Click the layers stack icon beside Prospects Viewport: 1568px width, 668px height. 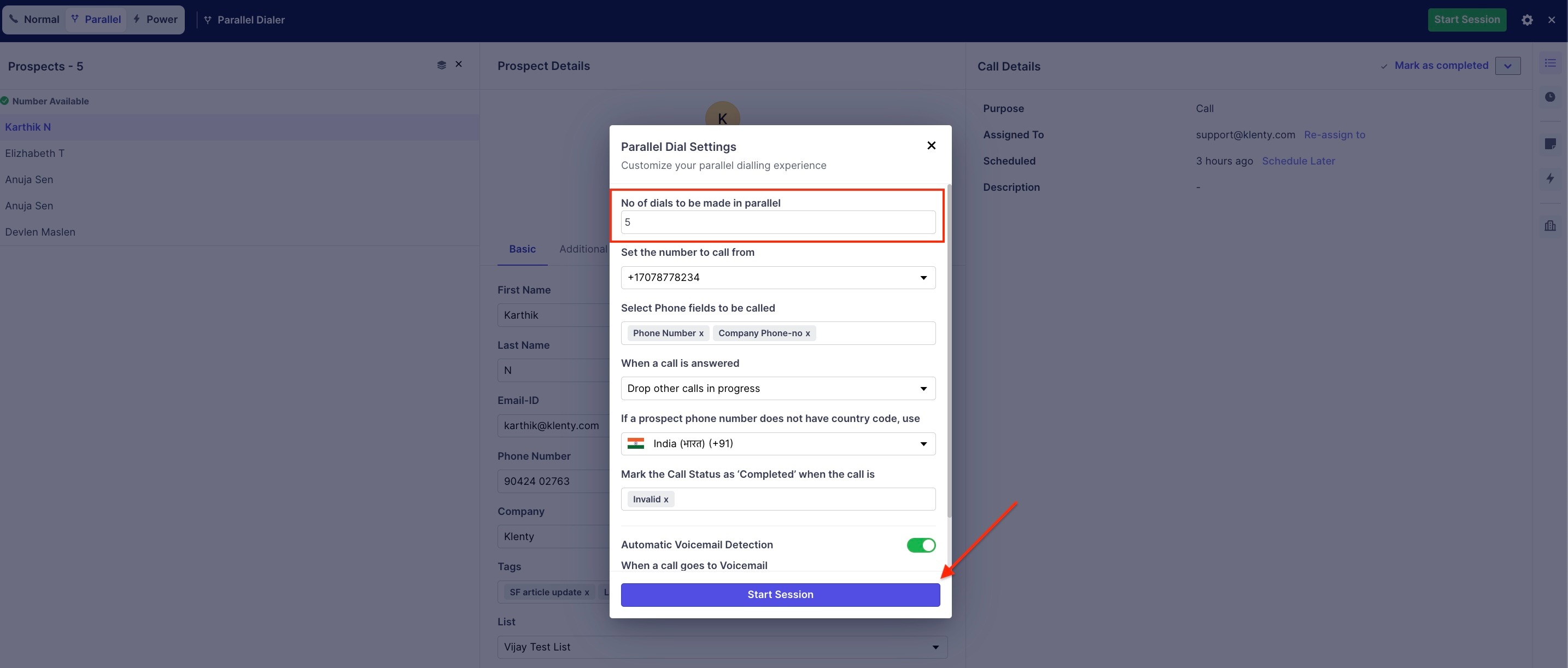(x=441, y=65)
